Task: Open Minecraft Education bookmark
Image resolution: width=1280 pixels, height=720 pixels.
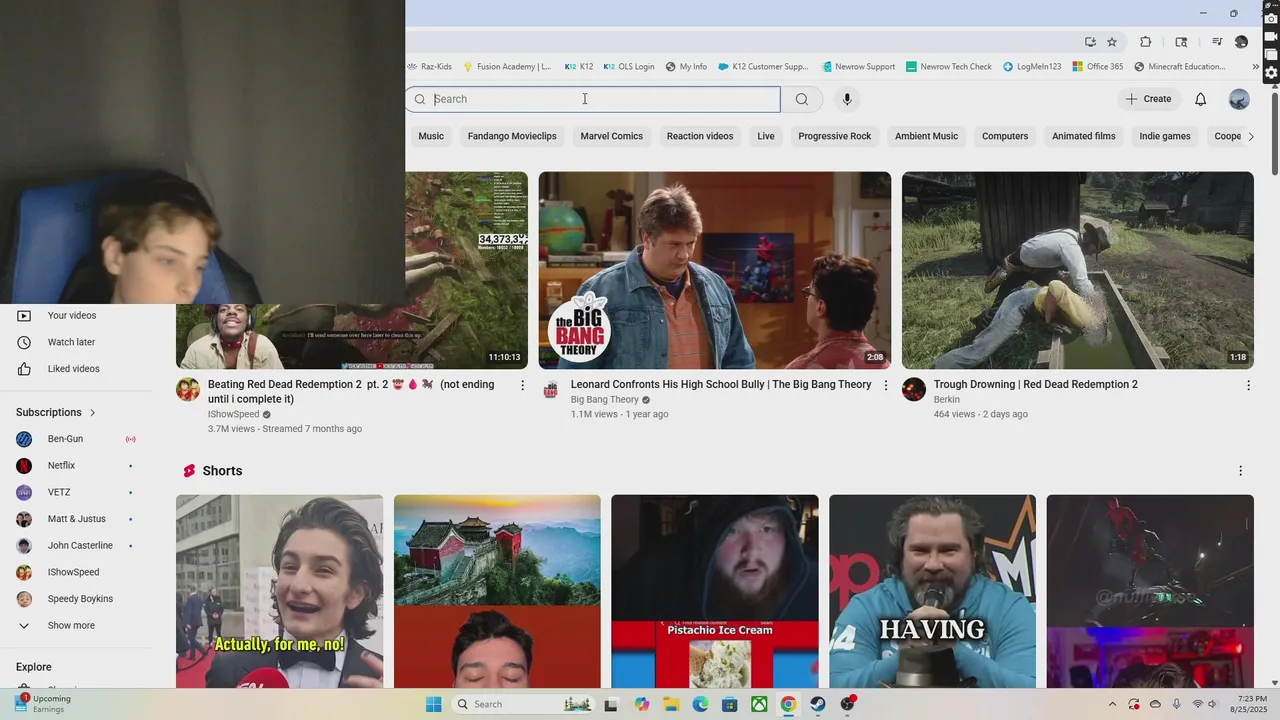Action: (1179, 67)
